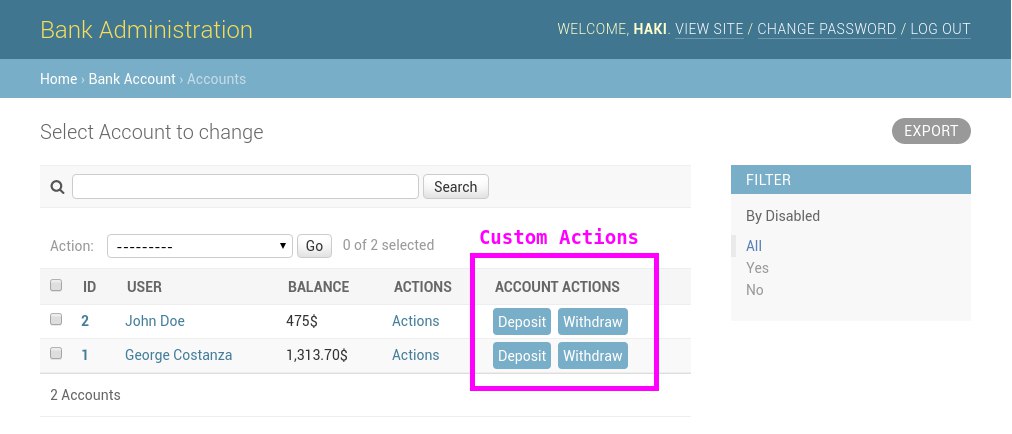The image size is (1012, 434).
Task: Click the Actions column header
Action: 423,287
